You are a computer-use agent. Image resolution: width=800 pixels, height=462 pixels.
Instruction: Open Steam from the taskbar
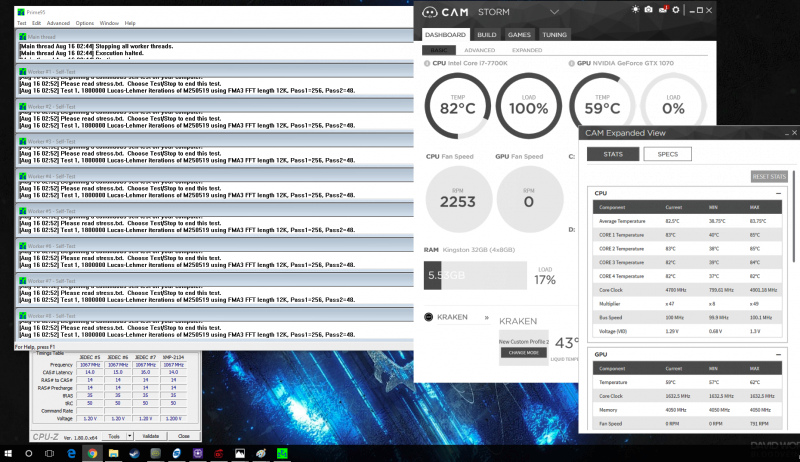click(x=134, y=453)
